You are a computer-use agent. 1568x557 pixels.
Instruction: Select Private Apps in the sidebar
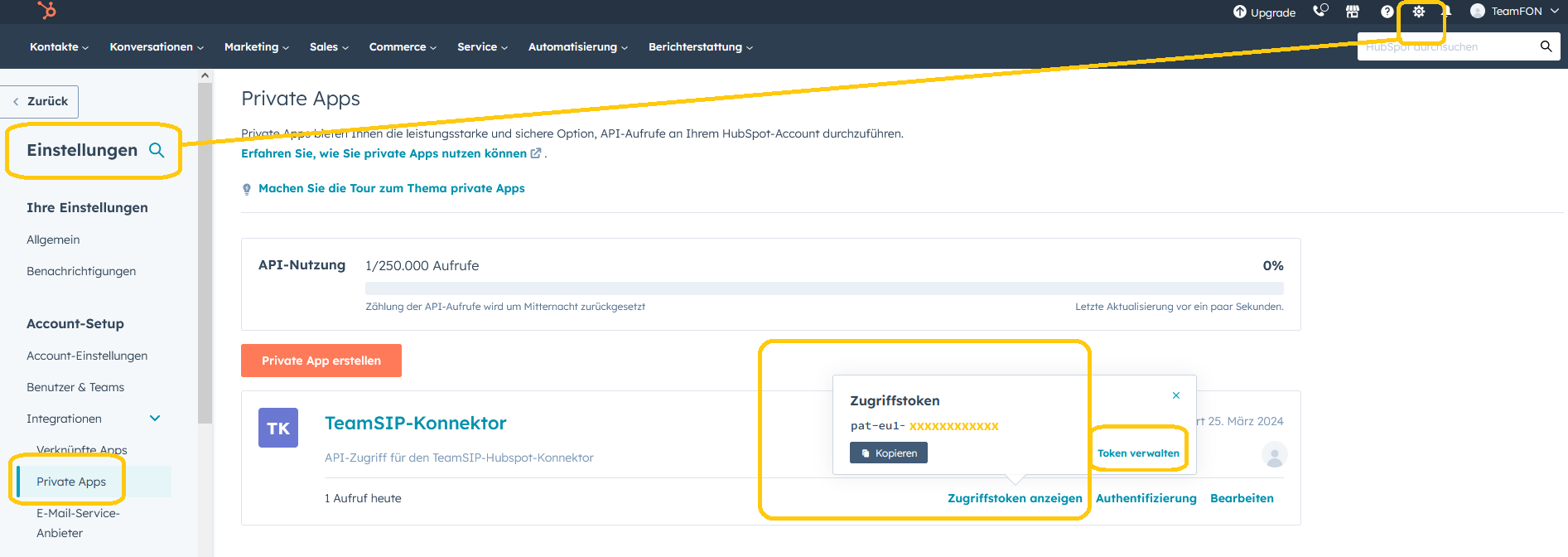71,482
